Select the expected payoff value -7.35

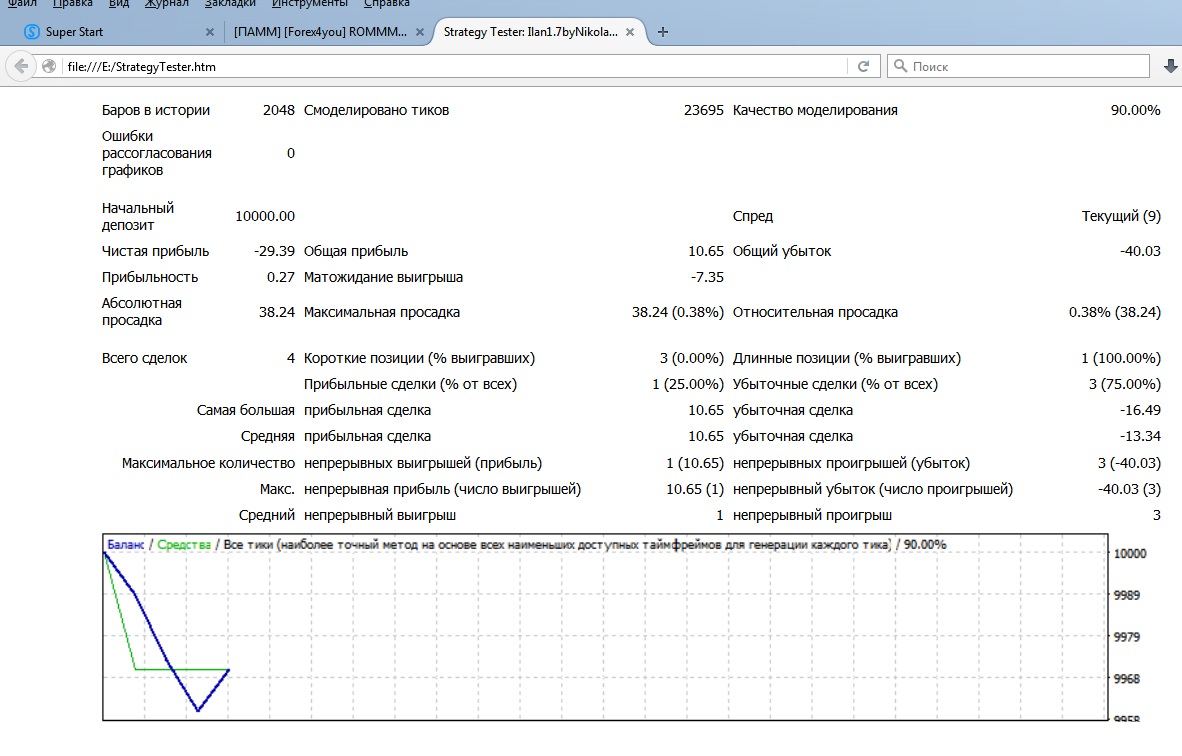coord(707,277)
